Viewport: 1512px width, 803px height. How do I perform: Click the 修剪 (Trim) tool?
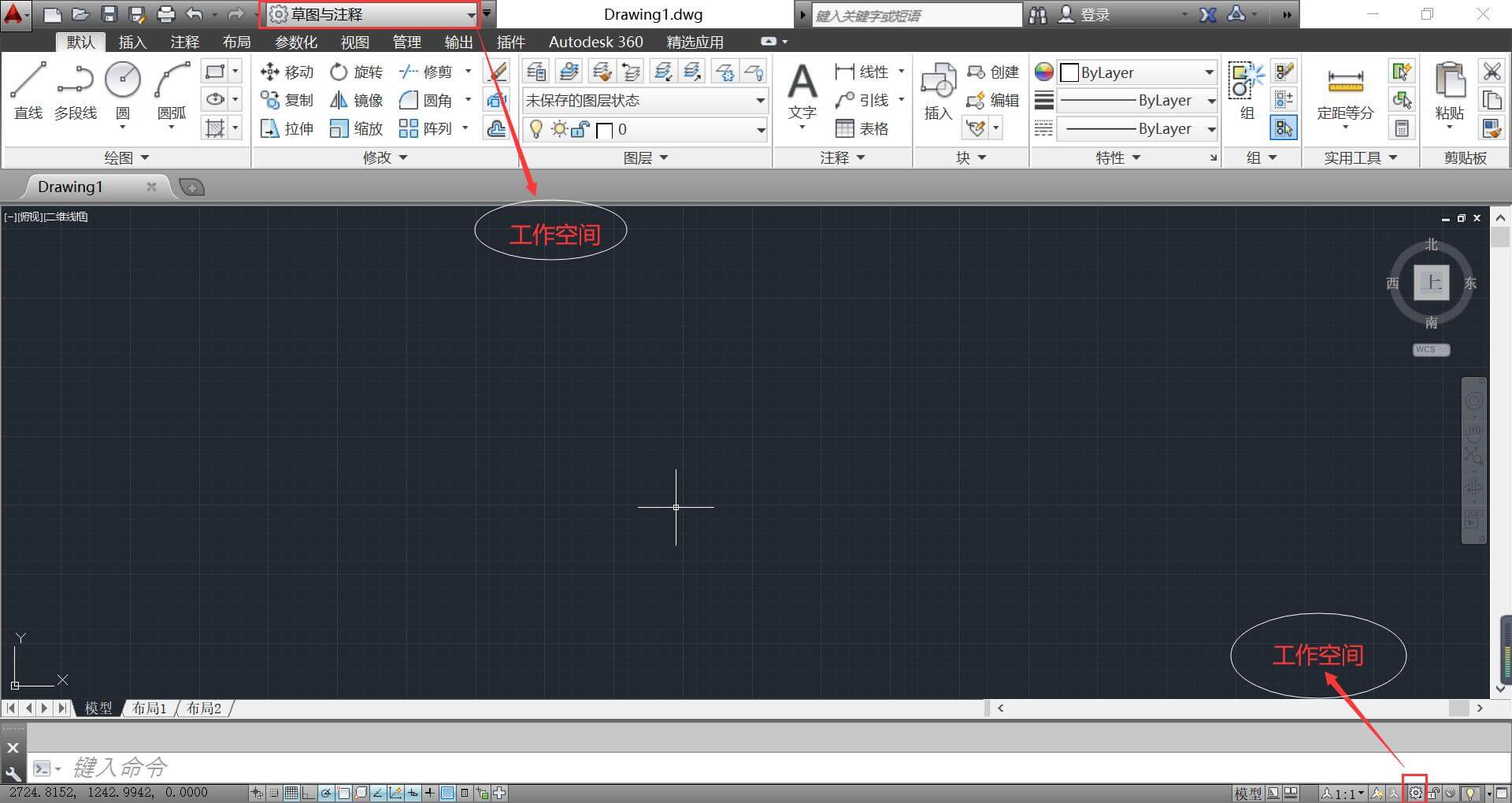[x=426, y=72]
